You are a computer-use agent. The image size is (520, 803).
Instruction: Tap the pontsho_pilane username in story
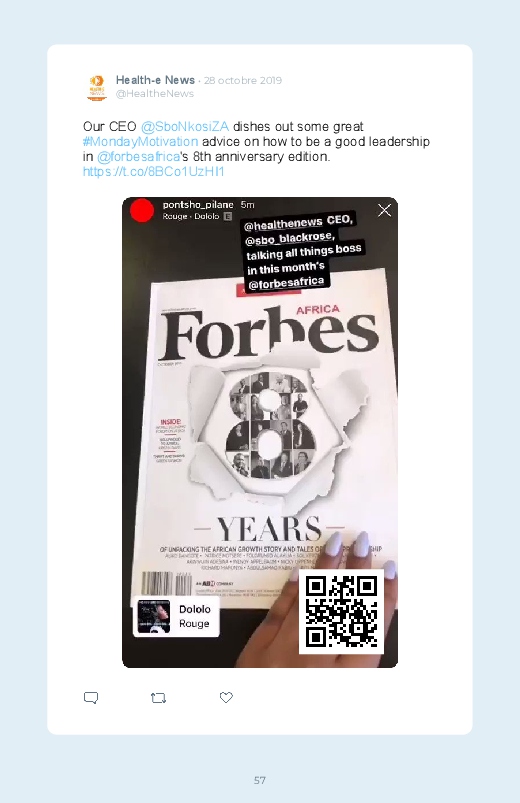coord(198,205)
